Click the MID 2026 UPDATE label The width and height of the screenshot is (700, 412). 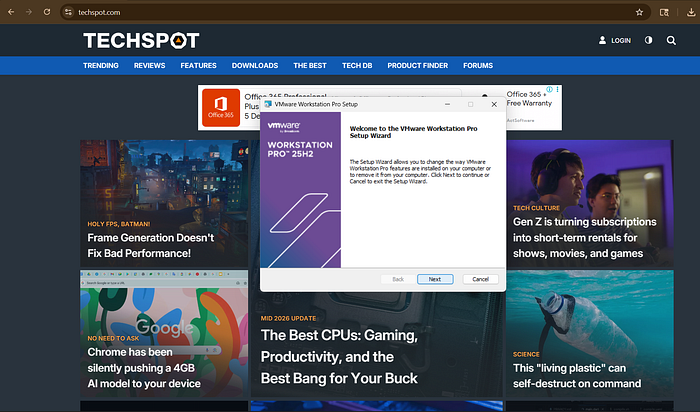click(x=288, y=318)
